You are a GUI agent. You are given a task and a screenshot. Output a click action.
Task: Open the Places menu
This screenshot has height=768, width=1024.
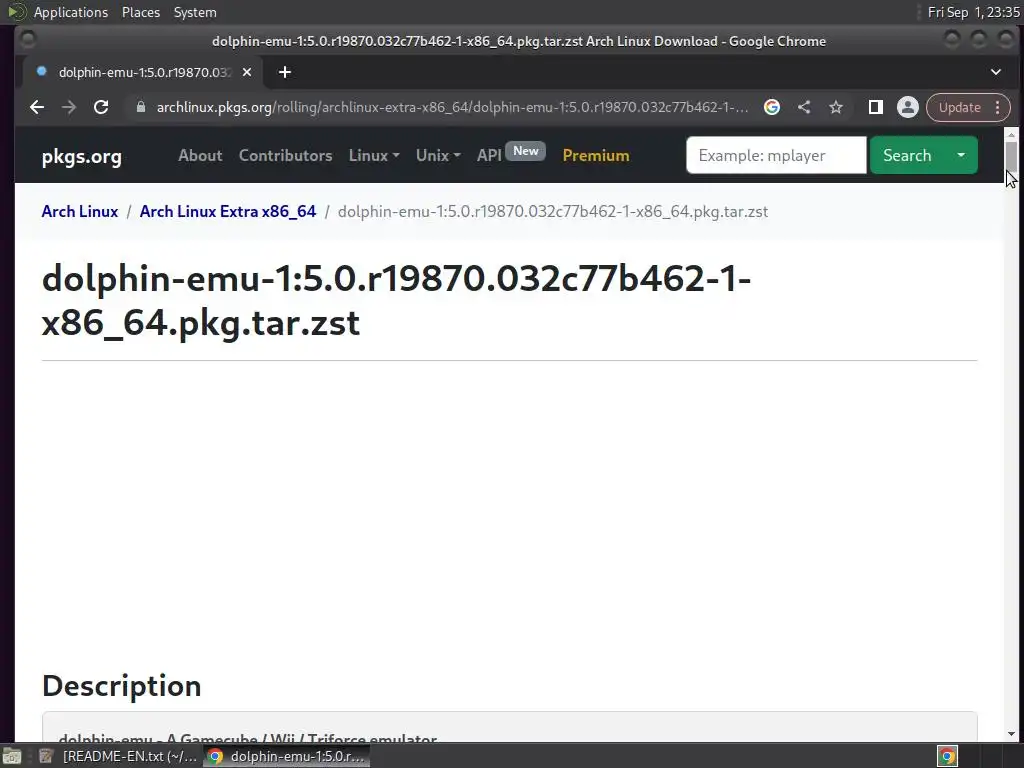click(x=140, y=12)
